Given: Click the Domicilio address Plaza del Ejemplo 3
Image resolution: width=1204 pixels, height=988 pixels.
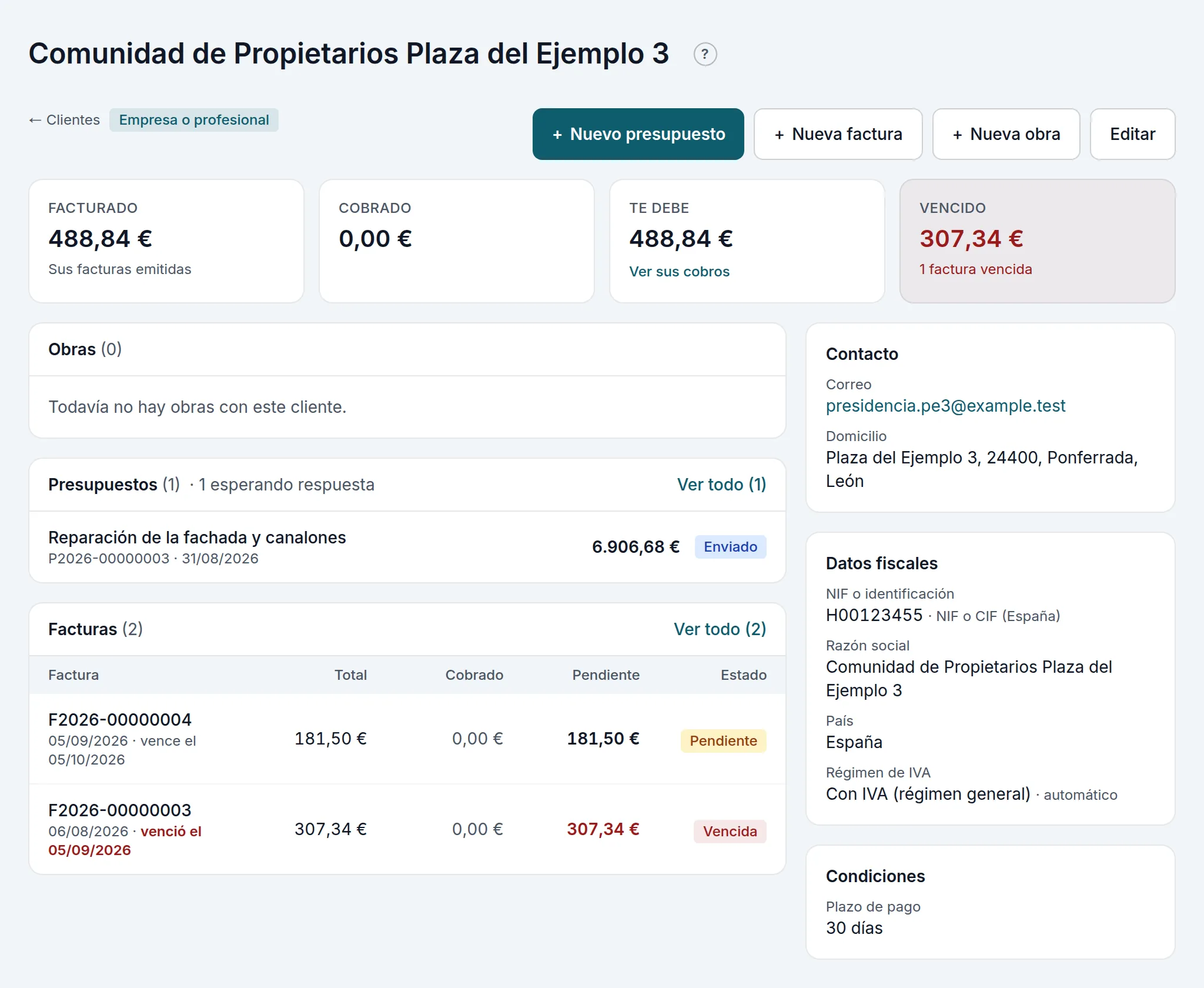Looking at the screenshot, I should [982, 469].
